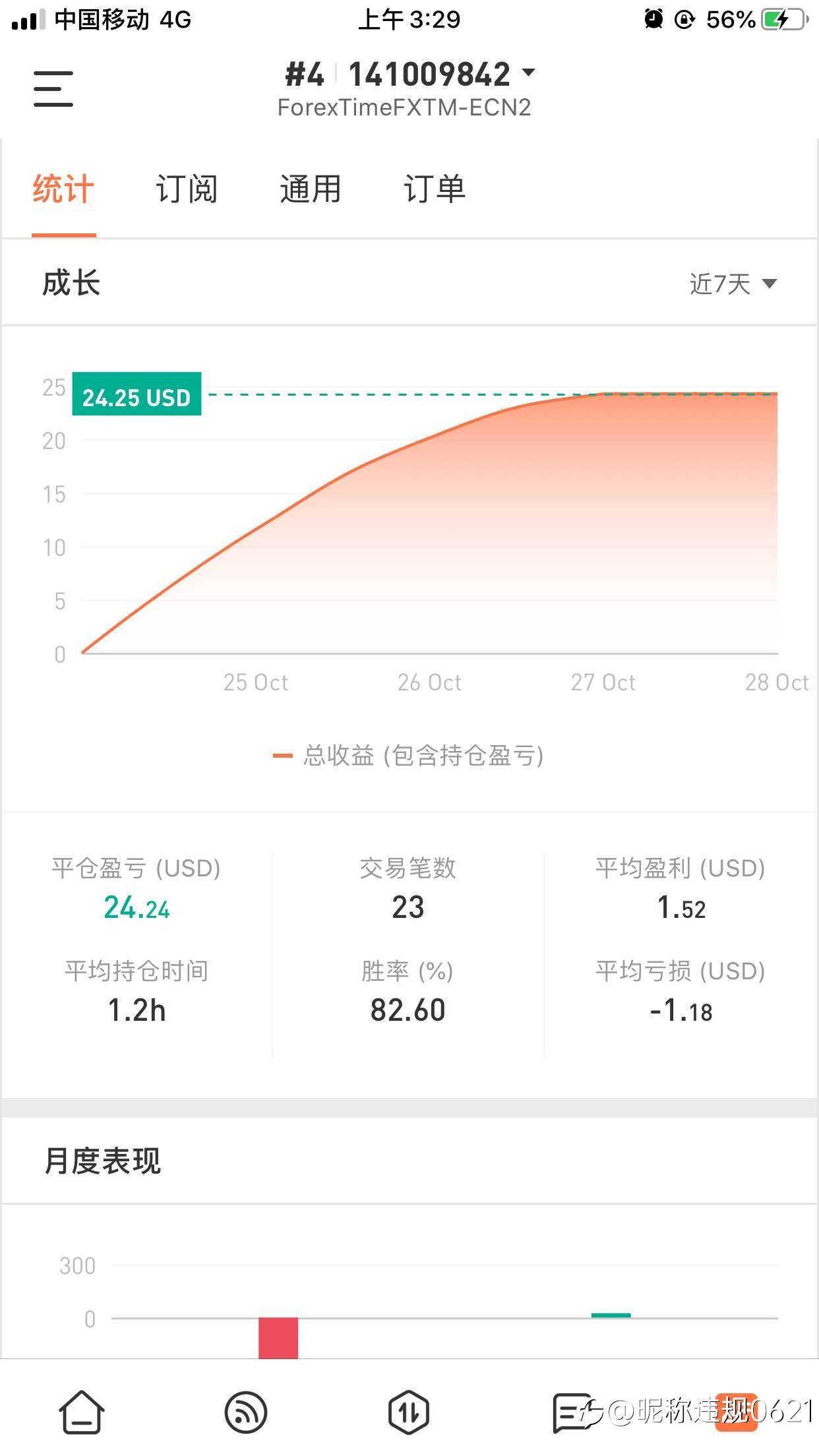Tap the red negative bar in monthly chart
Image resolution: width=819 pixels, height=1456 pixels.
pos(278,1338)
